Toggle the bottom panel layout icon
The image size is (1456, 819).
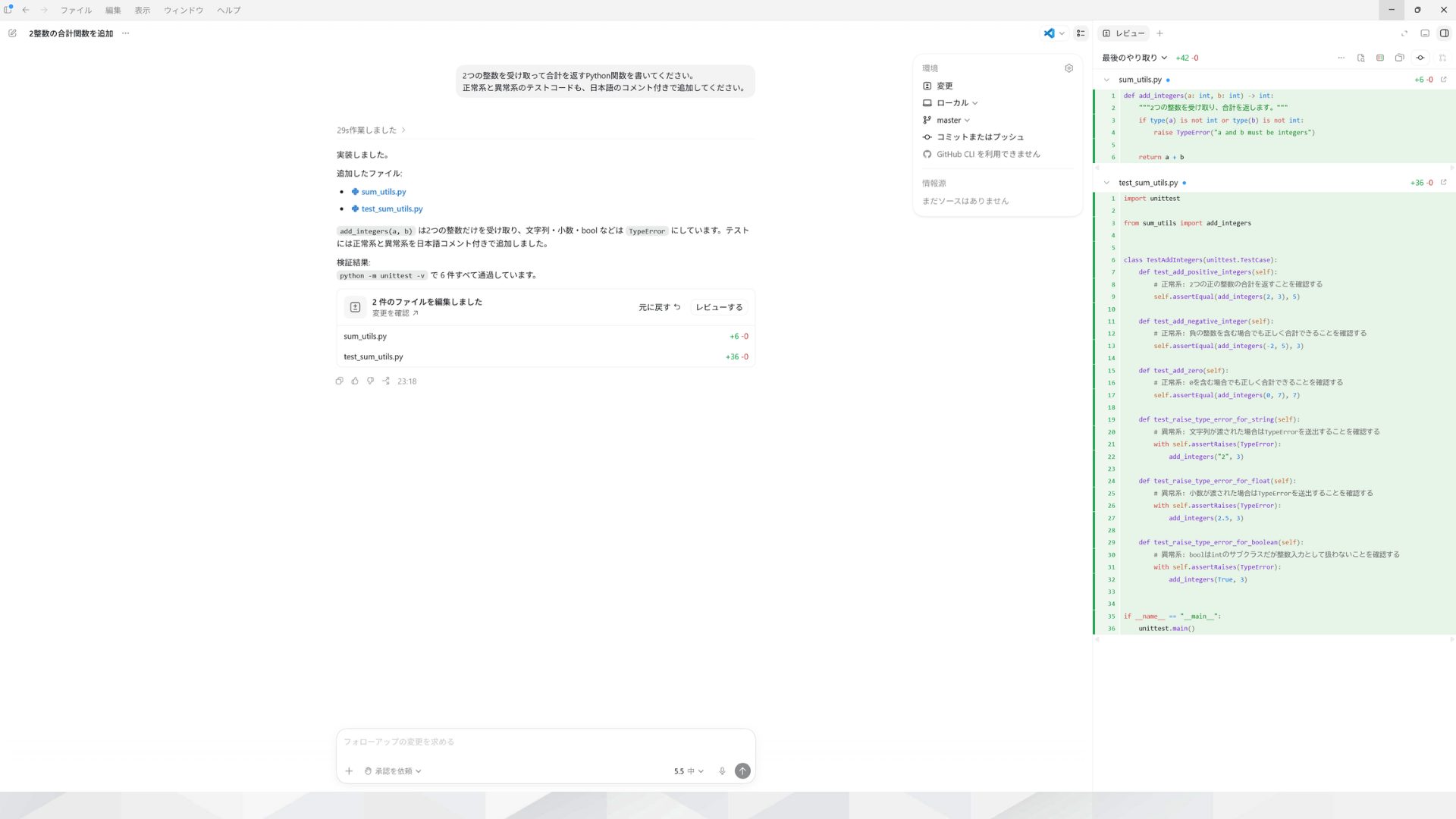1425,33
